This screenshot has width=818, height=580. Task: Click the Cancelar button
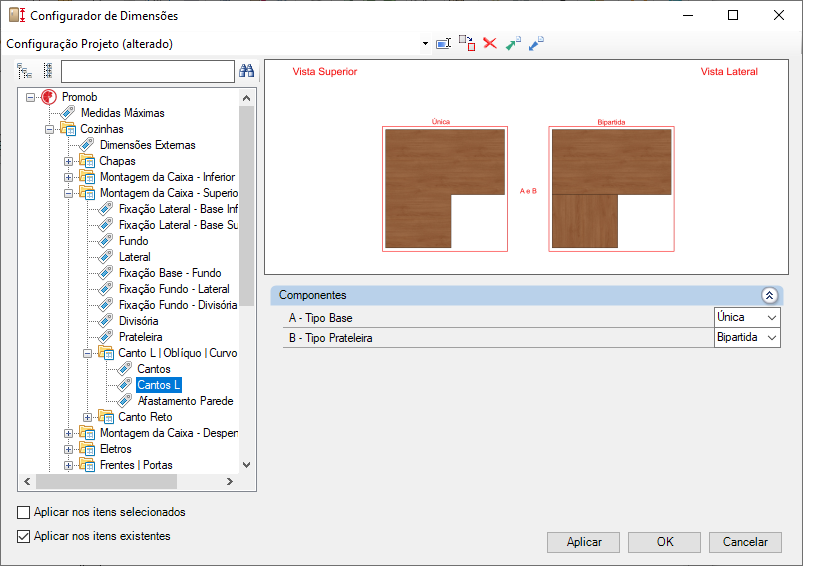click(x=745, y=542)
